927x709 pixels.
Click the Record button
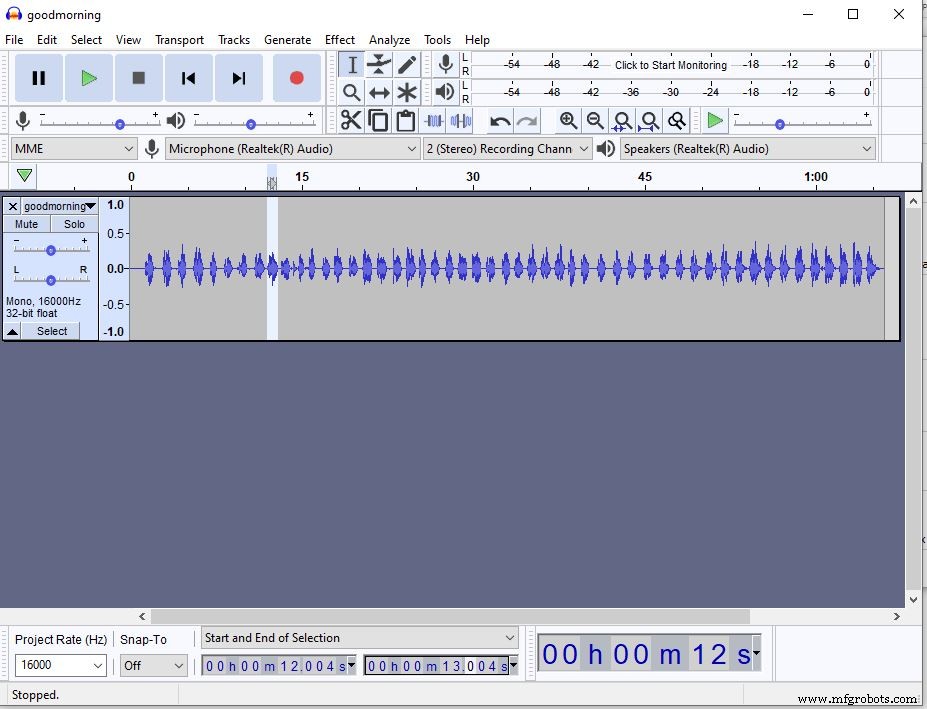click(296, 78)
